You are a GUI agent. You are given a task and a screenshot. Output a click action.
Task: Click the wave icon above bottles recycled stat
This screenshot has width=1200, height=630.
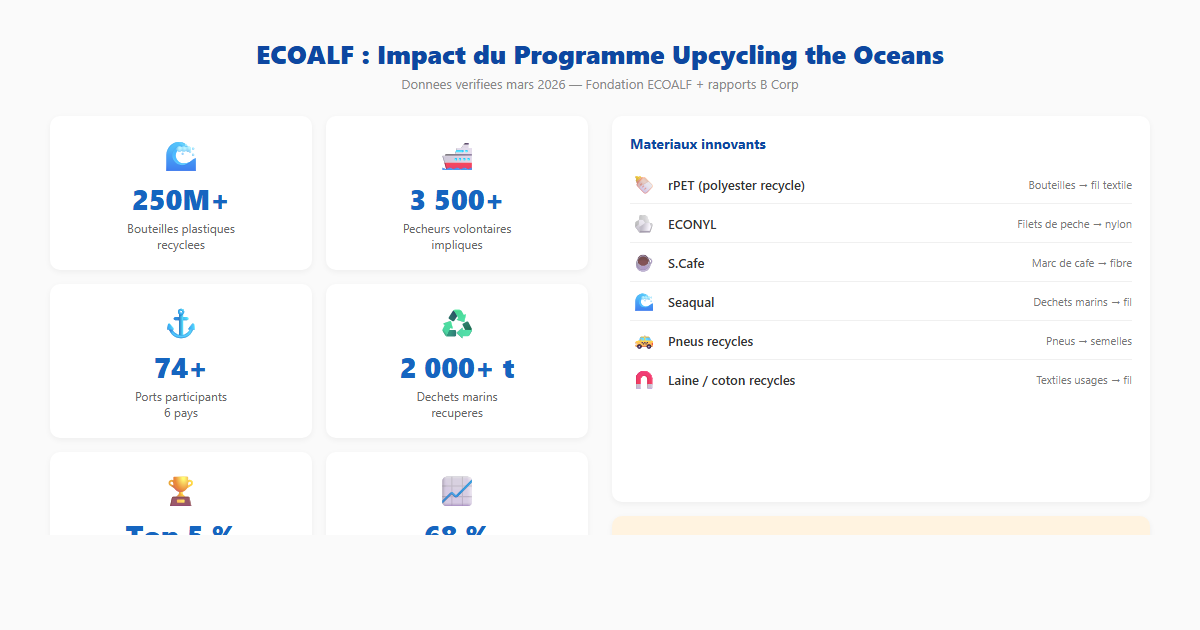[x=180, y=156]
